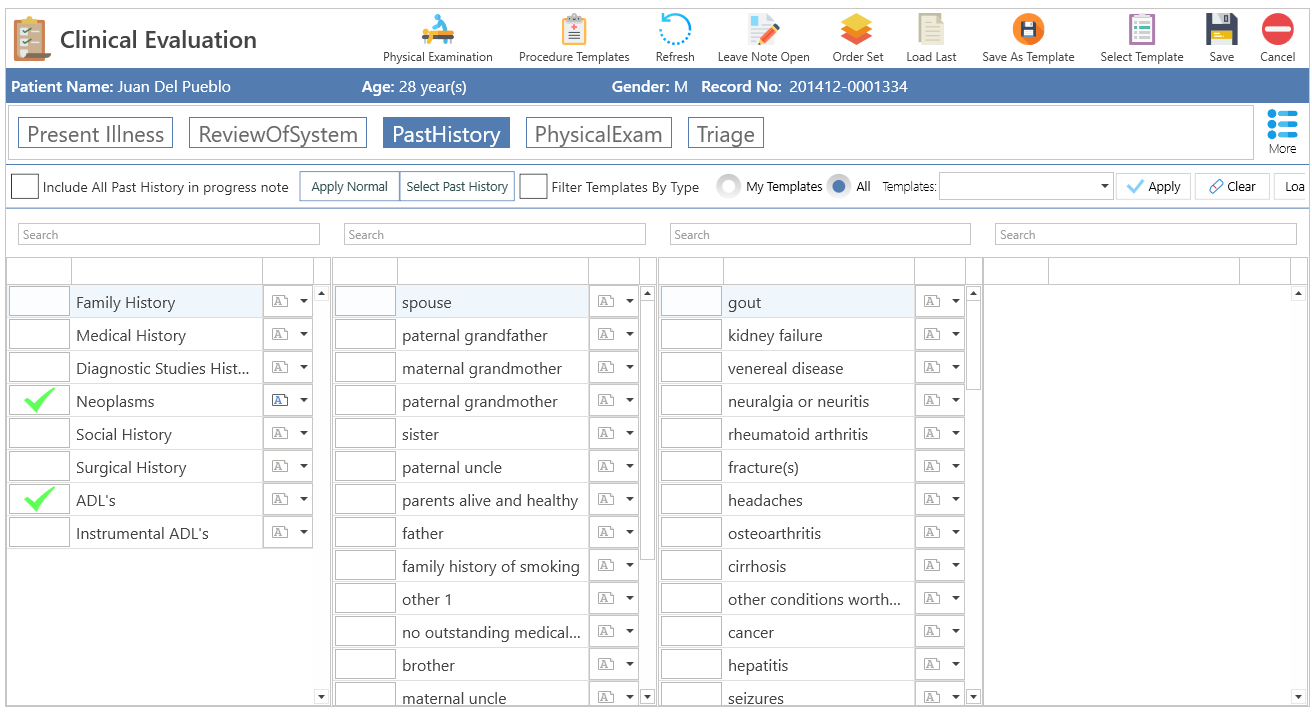Expand dropdown arrow for ADL's row
The width and height of the screenshot is (1312, 712).
(304, 500)
